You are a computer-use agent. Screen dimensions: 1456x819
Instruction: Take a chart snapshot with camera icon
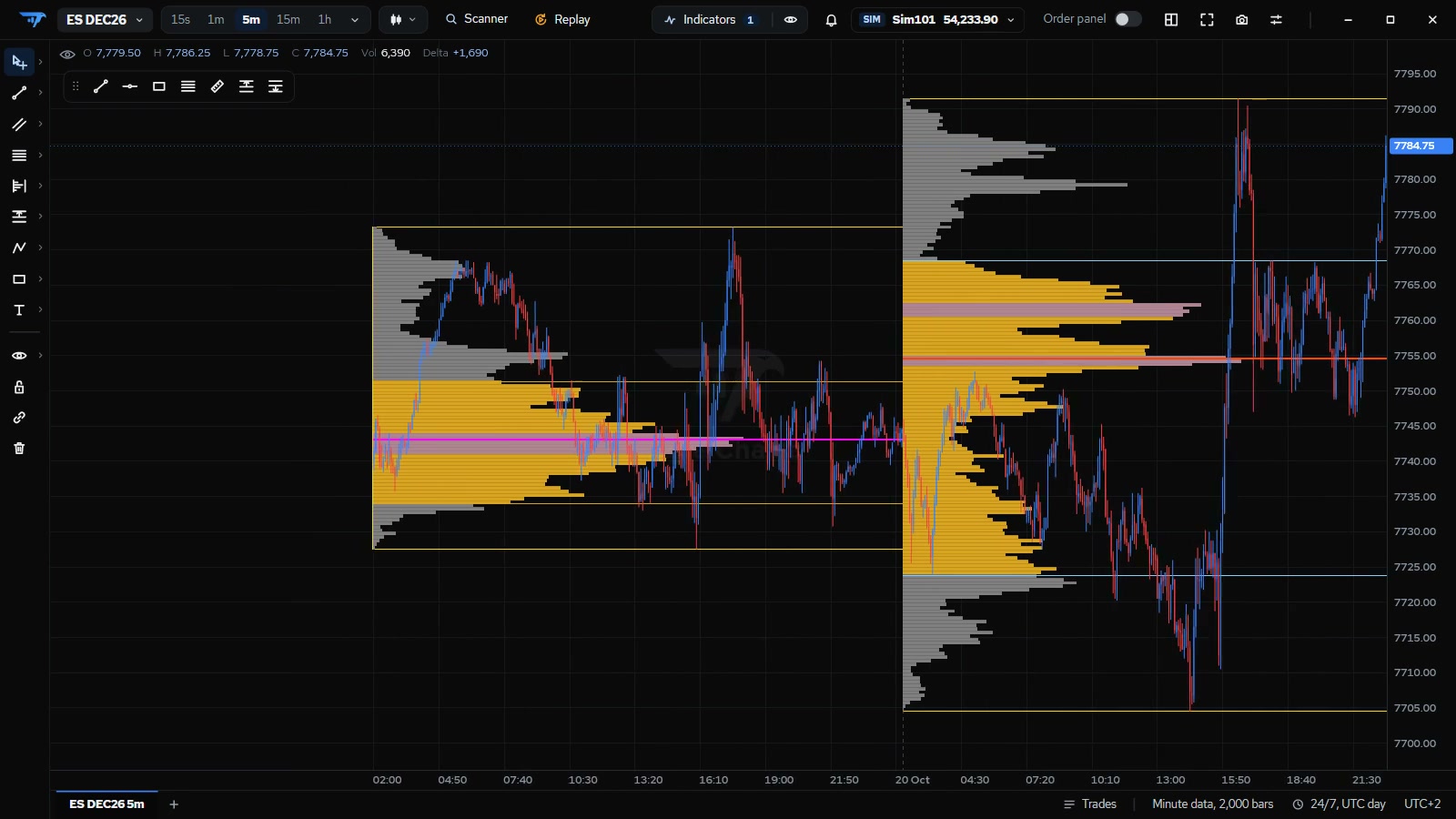coord(1241,19)
